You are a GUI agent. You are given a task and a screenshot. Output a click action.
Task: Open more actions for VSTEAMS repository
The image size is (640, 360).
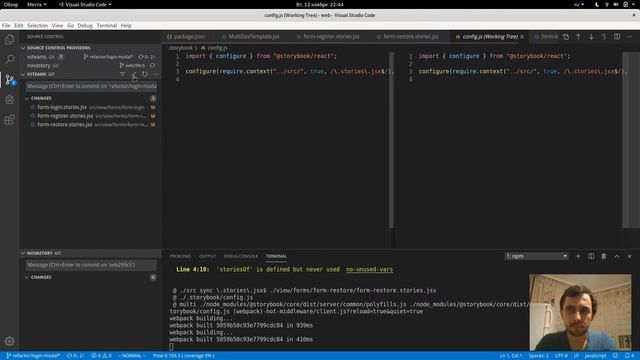(x=156, y=74)
